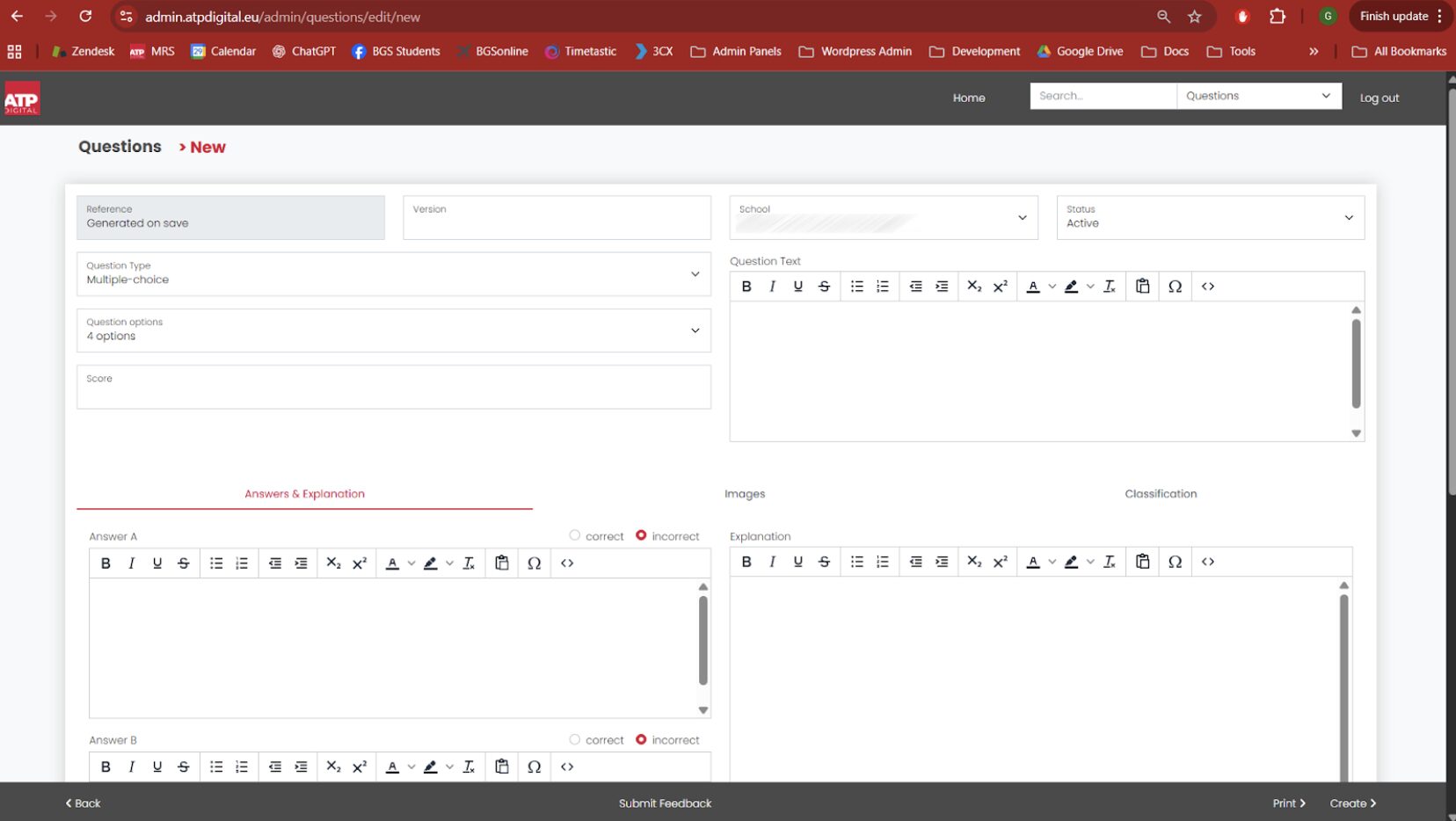Insert numbered list in Explanation editor
This screenshot has height=821, width=1456.
coord(883,562)
